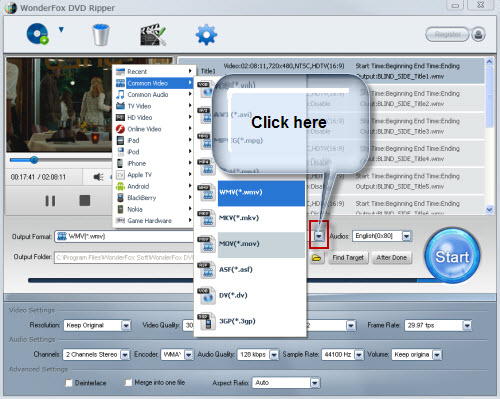Click the MKV format file icon

[x=206, y=218]
